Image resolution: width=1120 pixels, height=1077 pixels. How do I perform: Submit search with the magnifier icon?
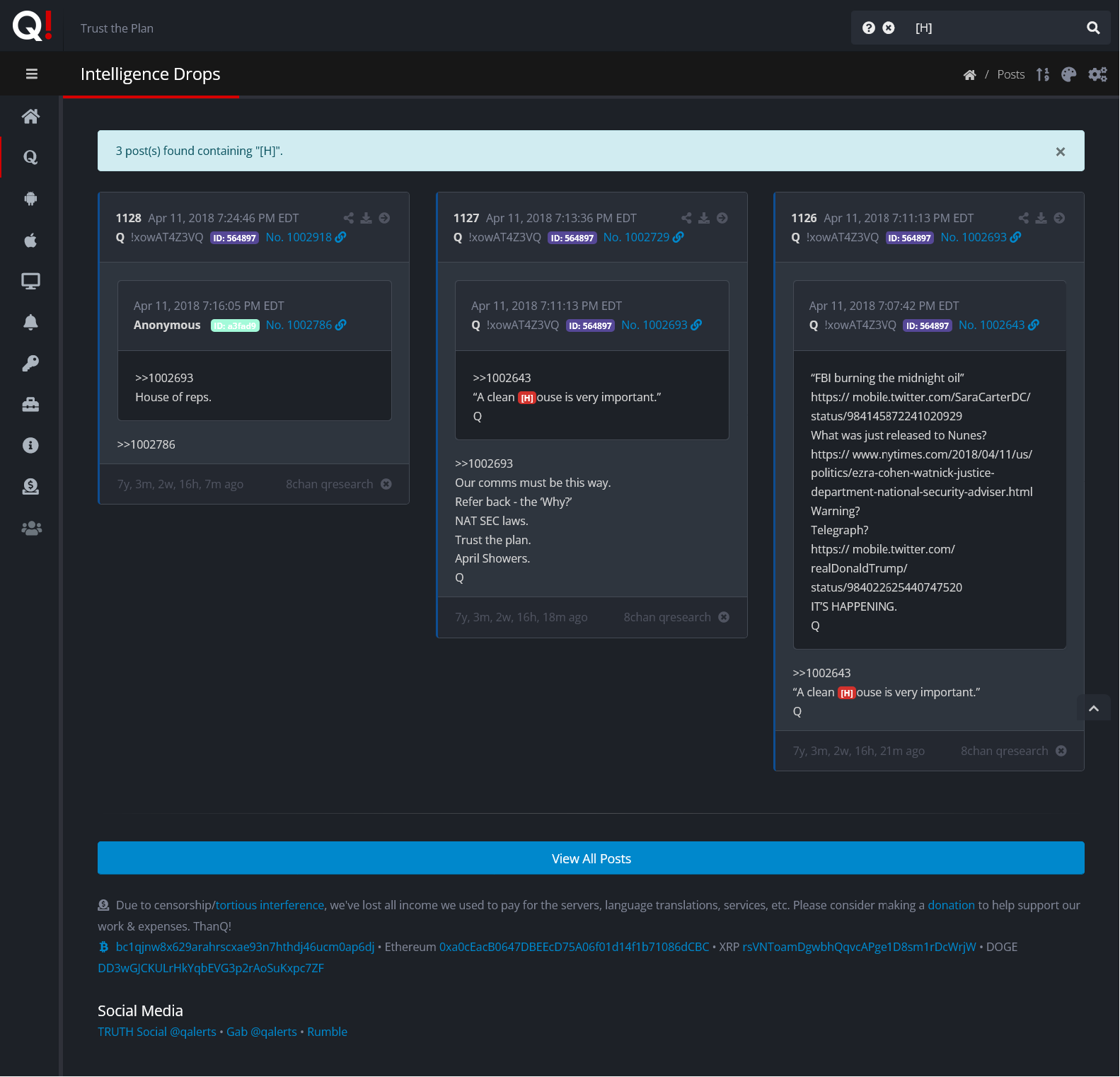1093,28
